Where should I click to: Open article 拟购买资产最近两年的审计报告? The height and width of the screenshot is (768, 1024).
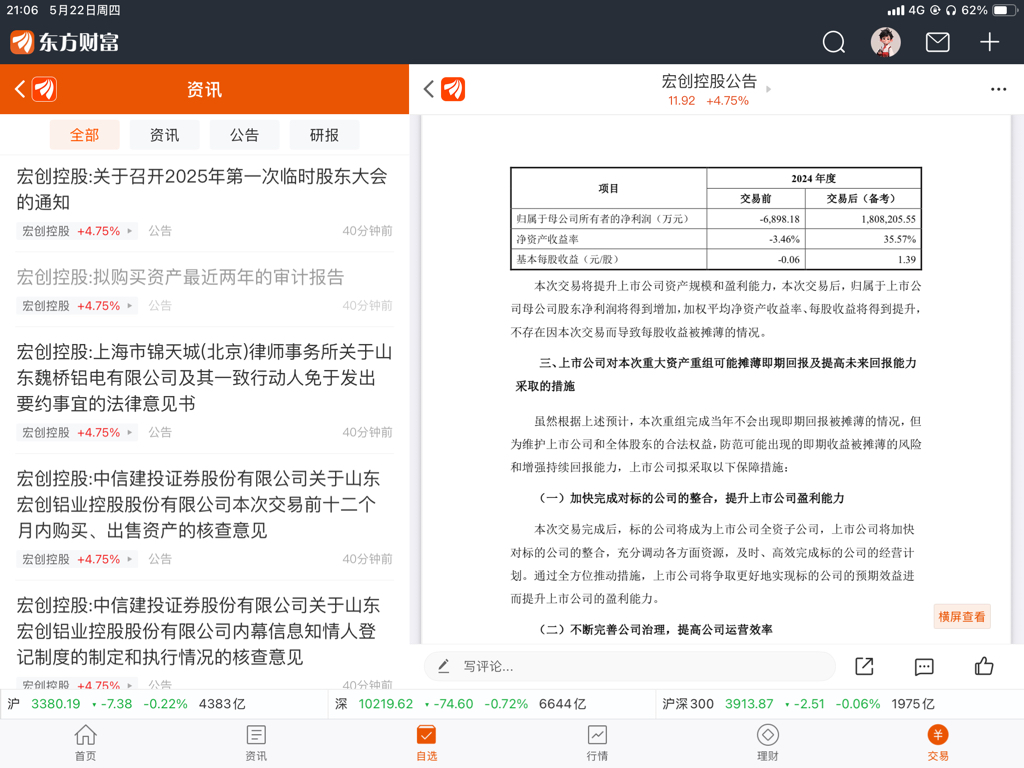point(180,278)
